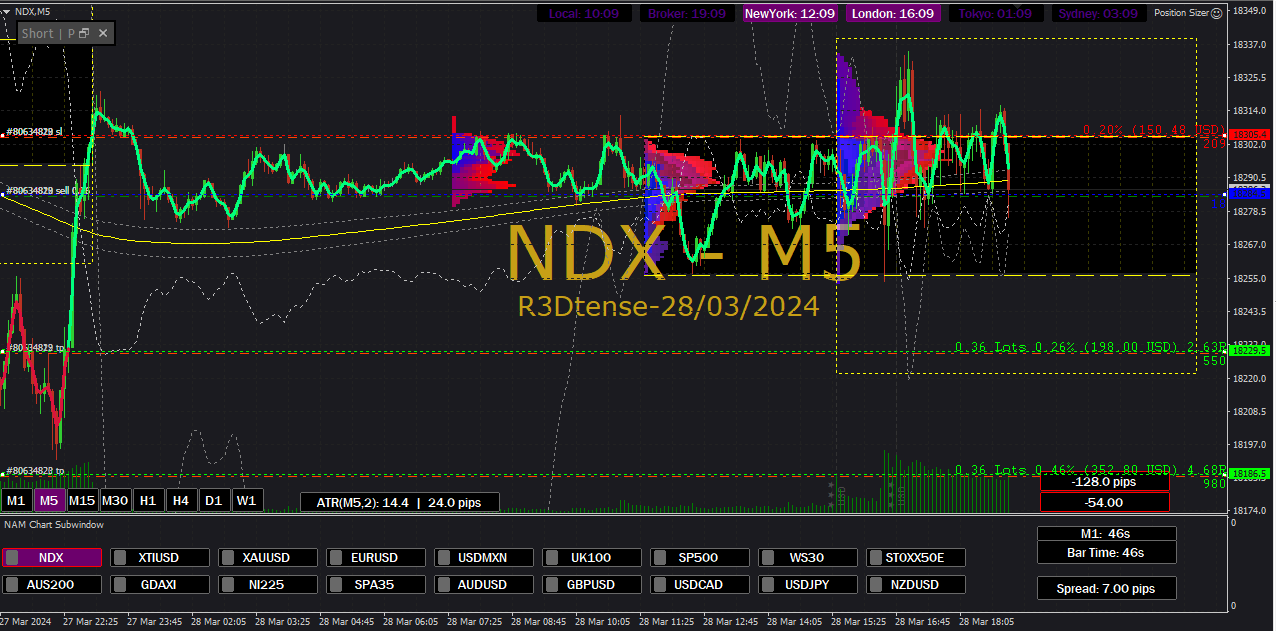
Task: Click the NewYork 12:09 session clock
Action: 790,13
